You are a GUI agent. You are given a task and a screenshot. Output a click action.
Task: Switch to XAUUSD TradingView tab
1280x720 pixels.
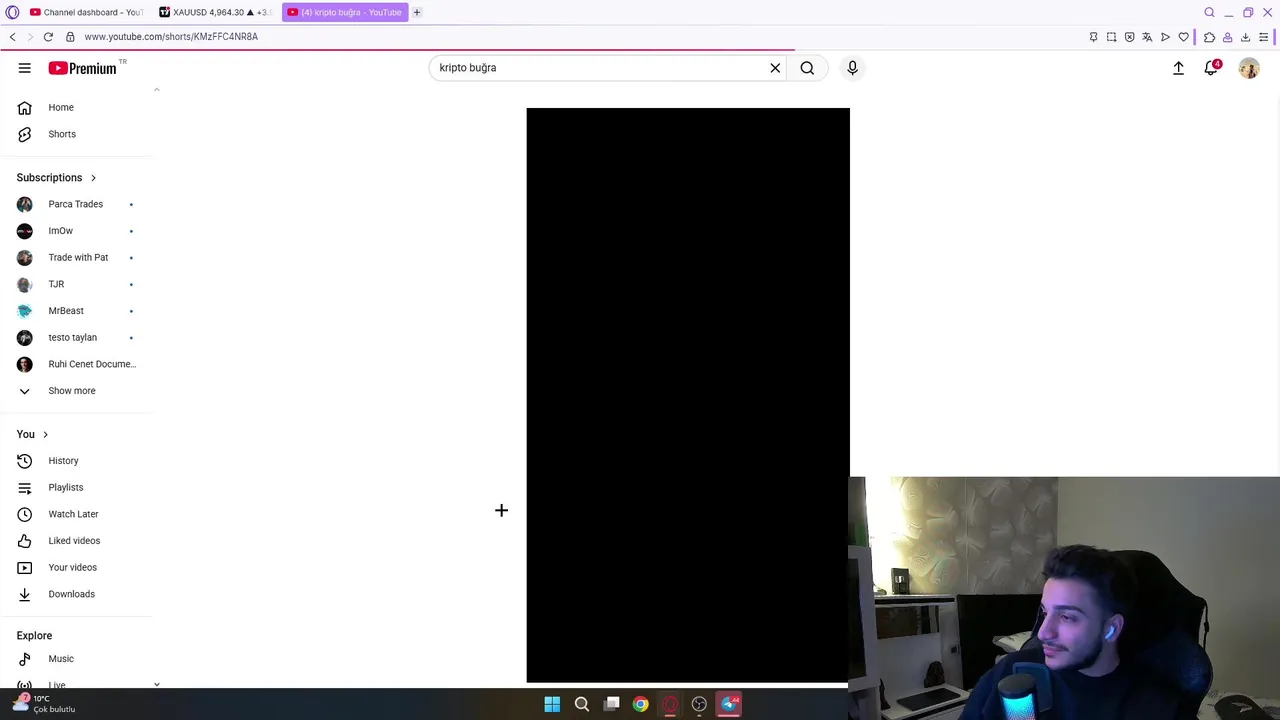215,12
